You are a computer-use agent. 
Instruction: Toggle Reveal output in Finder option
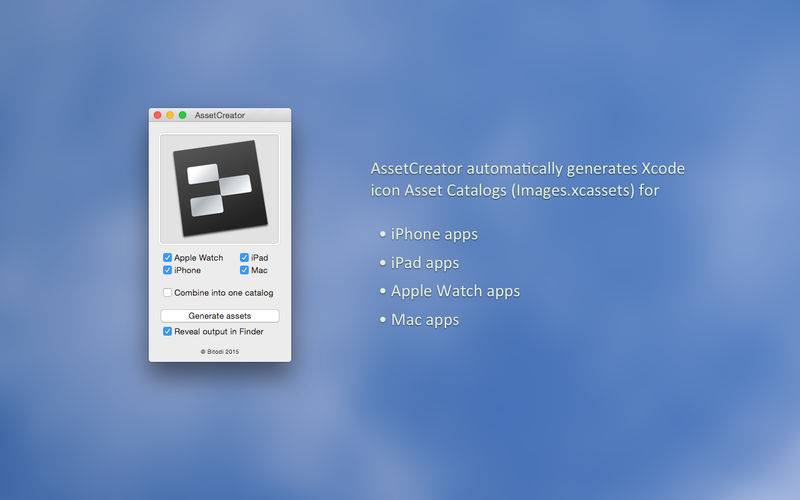click(x=168, y=331)
